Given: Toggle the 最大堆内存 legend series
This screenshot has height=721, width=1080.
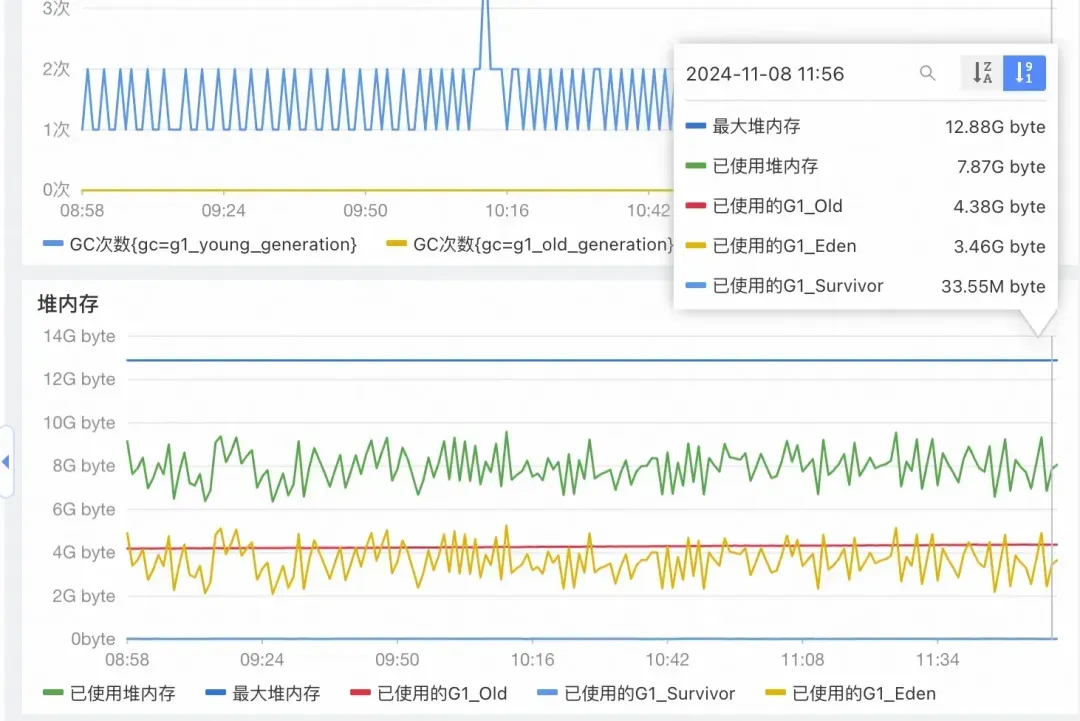Looking at the screenshot, I should click(263, 693).
